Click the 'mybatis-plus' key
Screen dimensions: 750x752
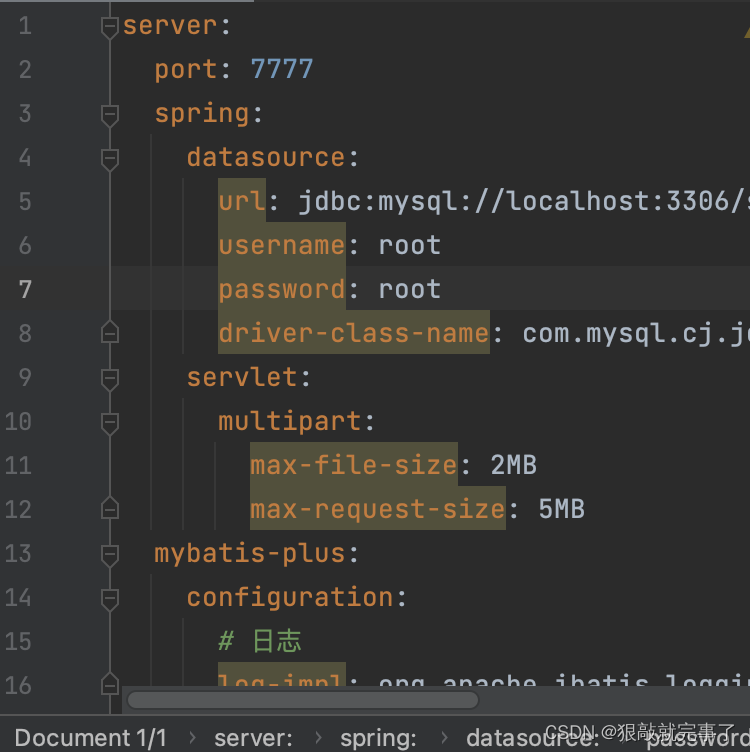249,554
